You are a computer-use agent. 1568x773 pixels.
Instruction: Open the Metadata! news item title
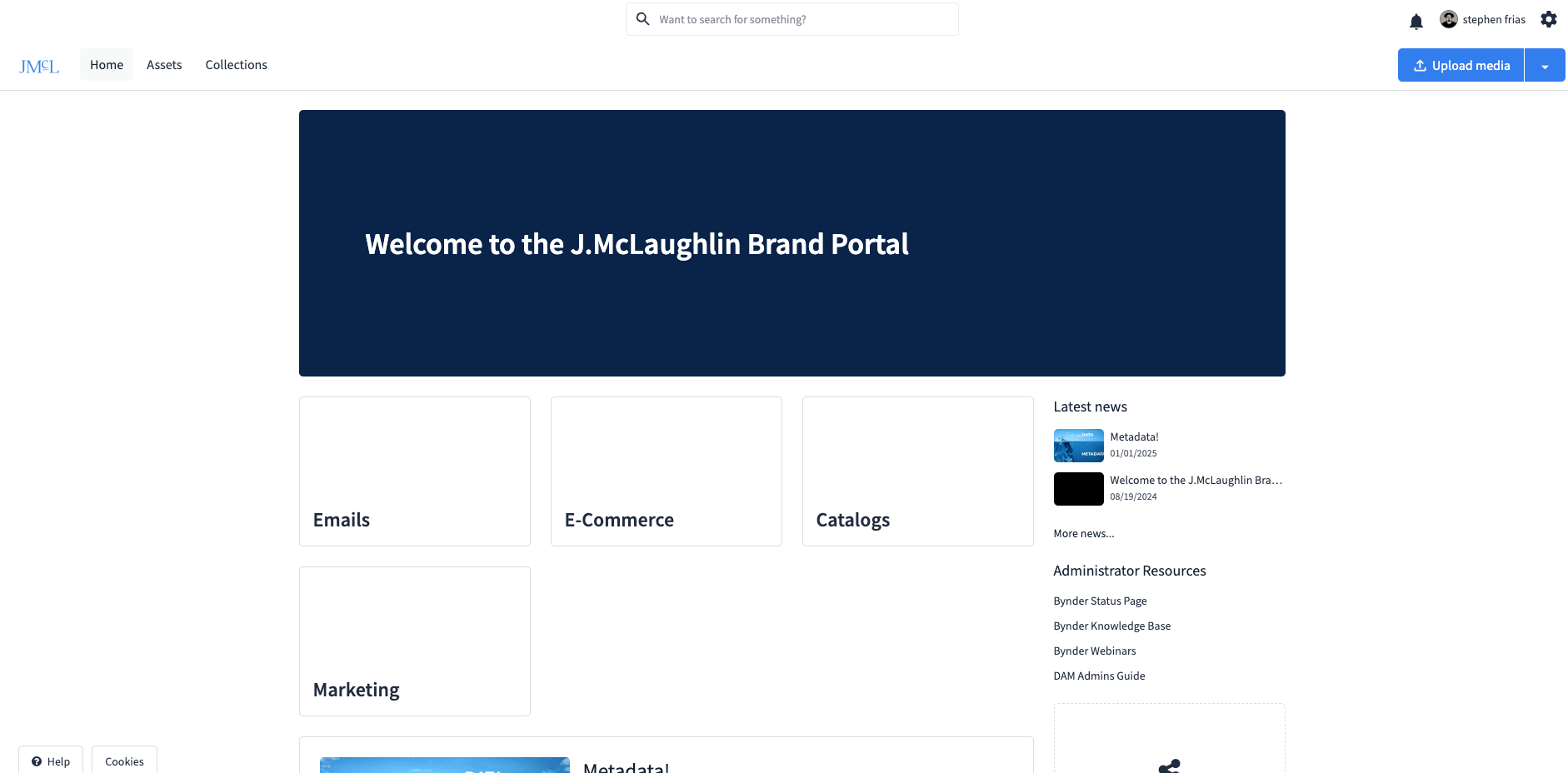[1134, 437]
